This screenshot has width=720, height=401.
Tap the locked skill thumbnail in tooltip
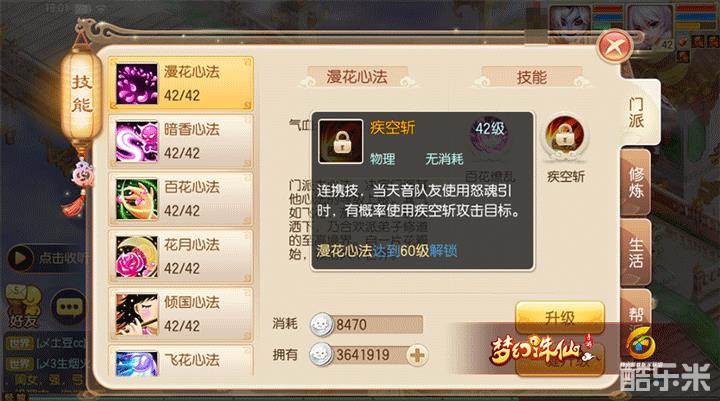click(x=341, y=141)
